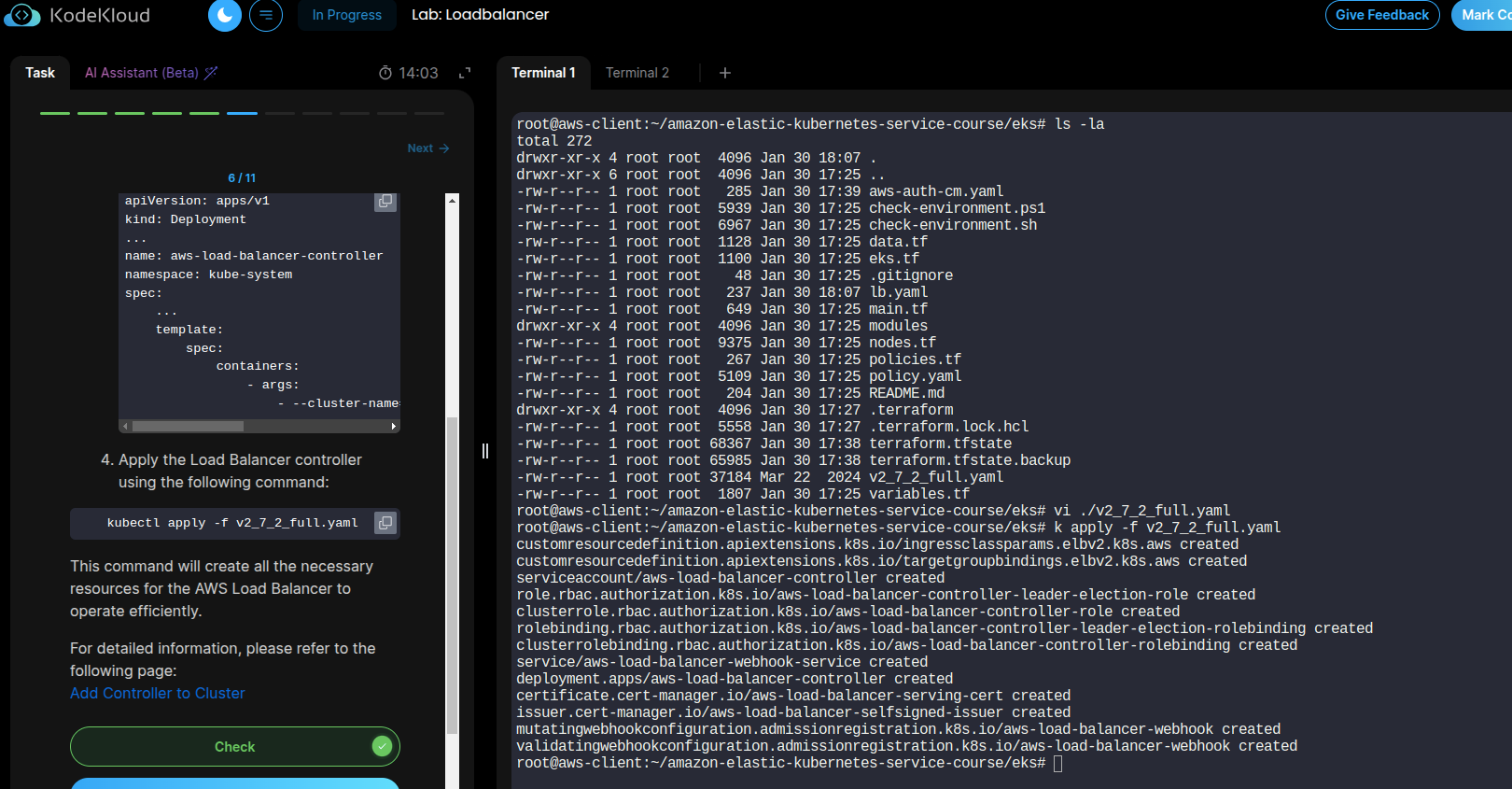1512x789 pixels.
Task: Switch to the Task tab
Action: coord(40,73)
